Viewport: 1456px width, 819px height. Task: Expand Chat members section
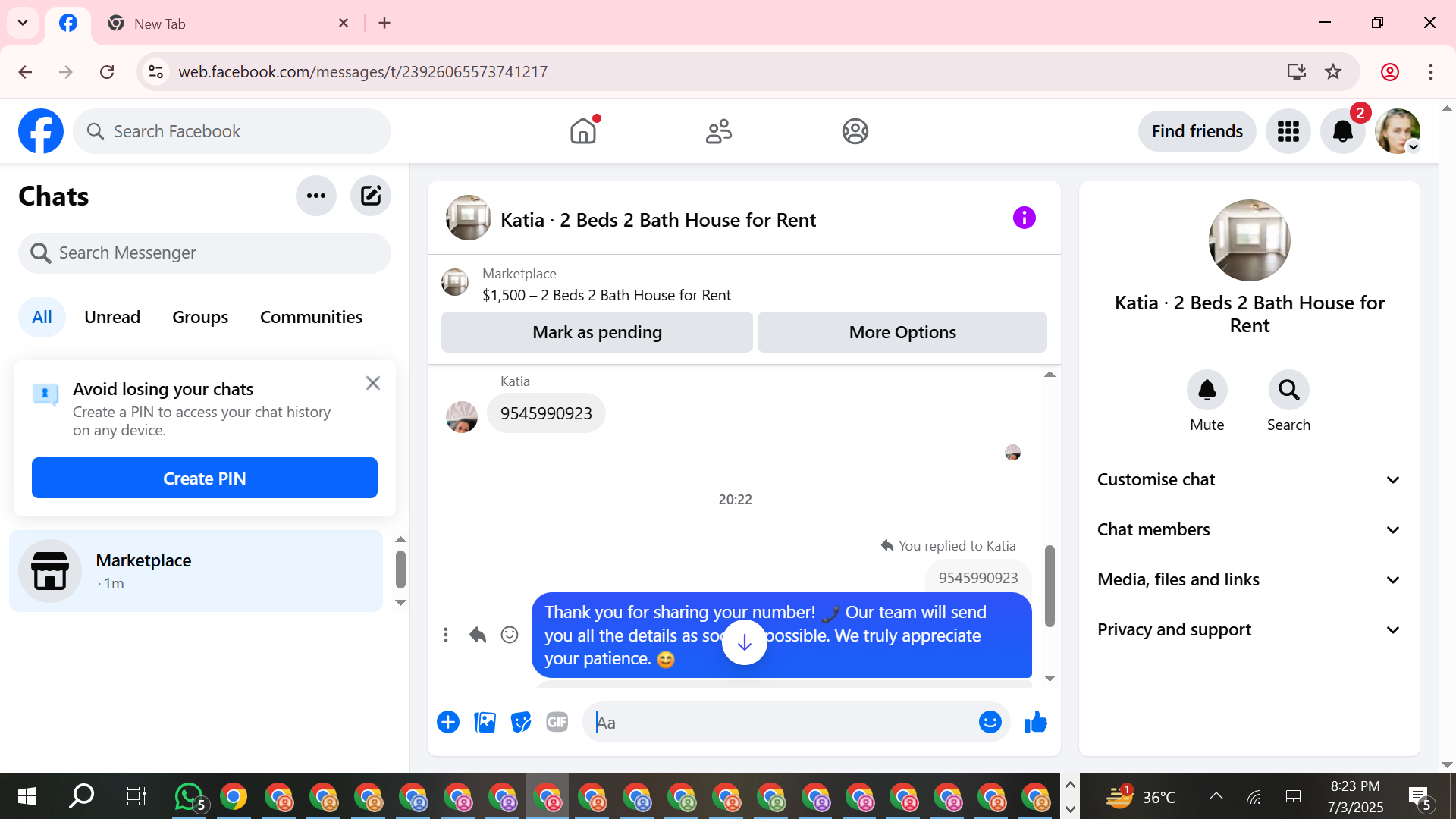coord(1248,529)
